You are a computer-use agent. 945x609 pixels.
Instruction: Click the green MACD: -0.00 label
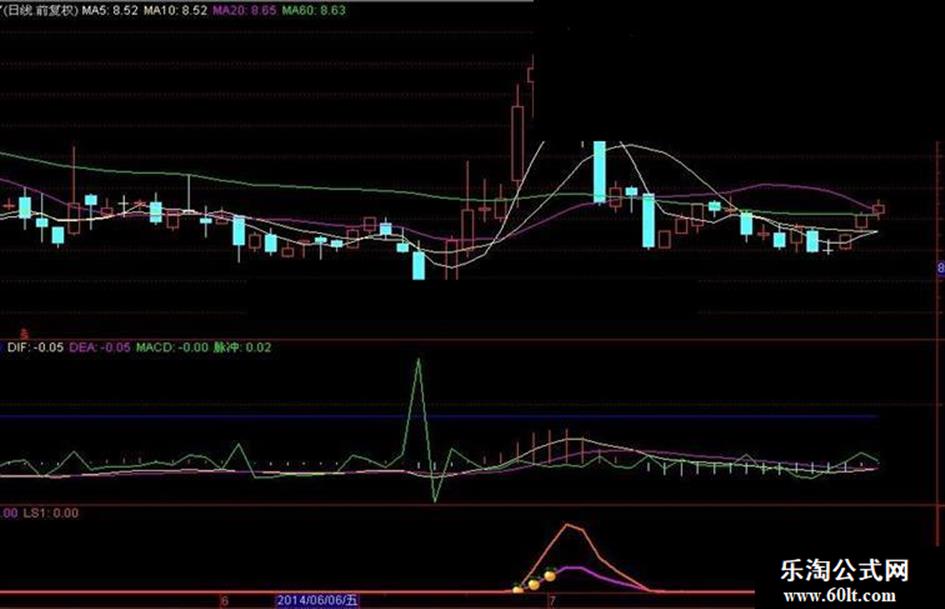point(172,347)
